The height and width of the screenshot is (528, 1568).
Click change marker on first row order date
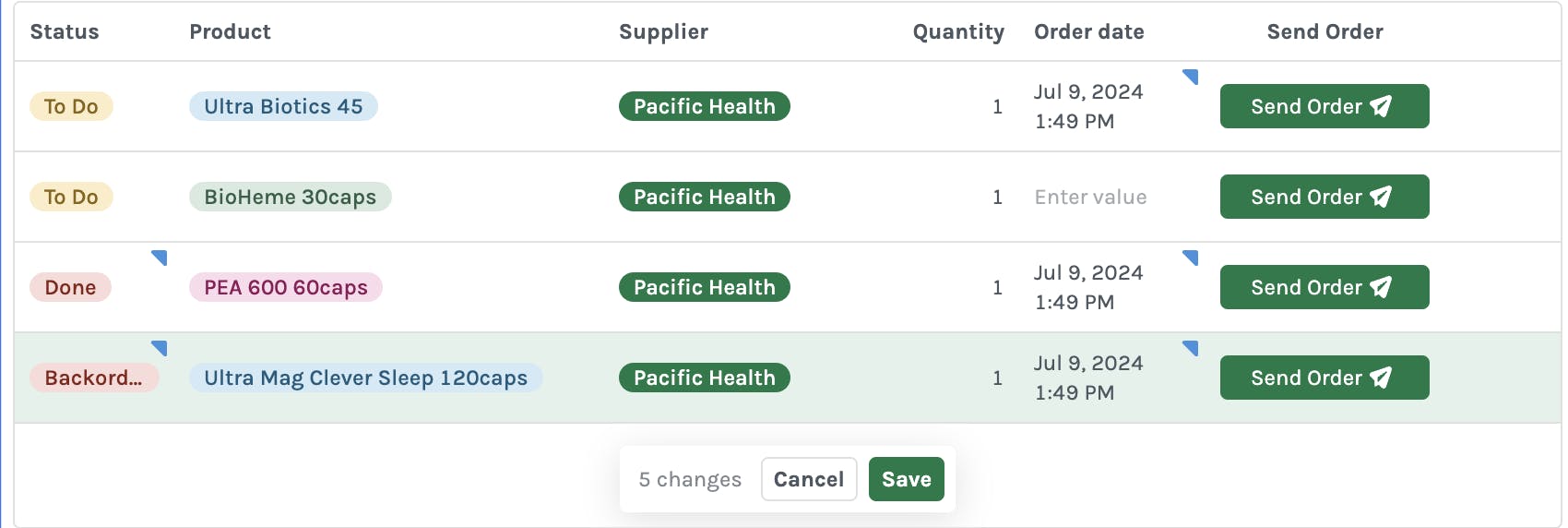click(x=1192, y=76)
